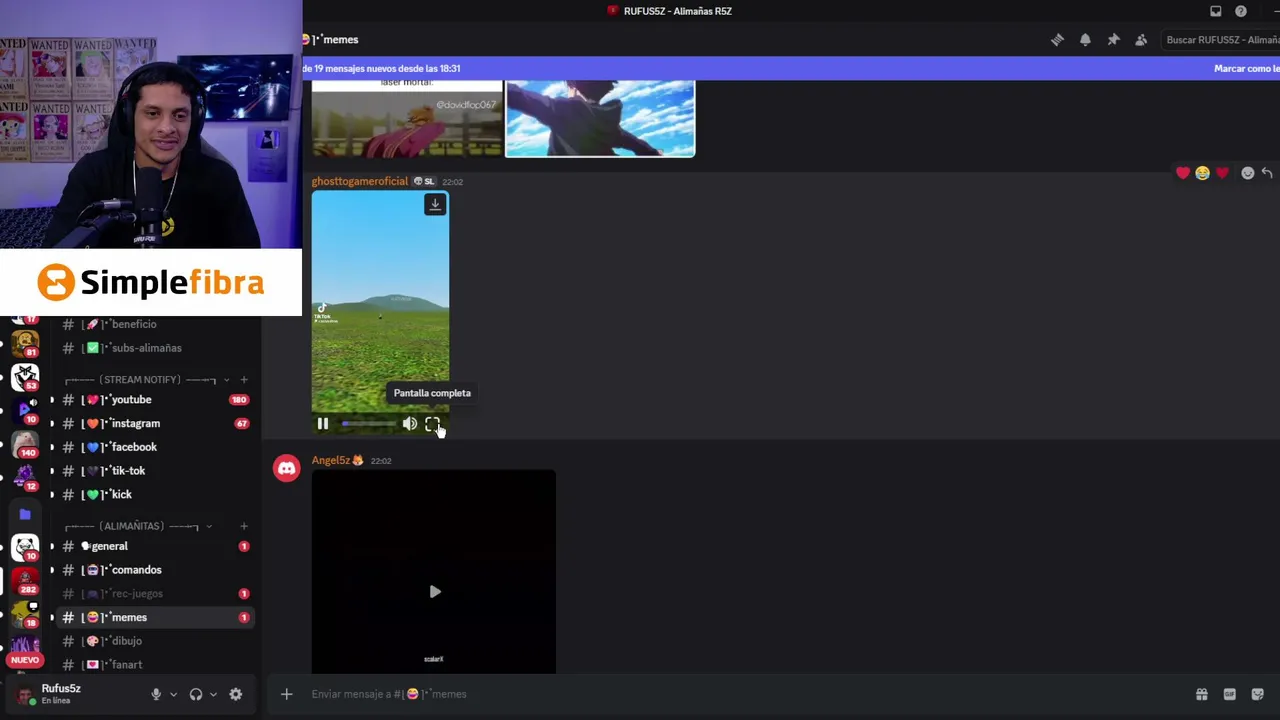Viewport: 1280px width, 720px height.
Task: Open the server with the 282 badge
Action: 25,581
